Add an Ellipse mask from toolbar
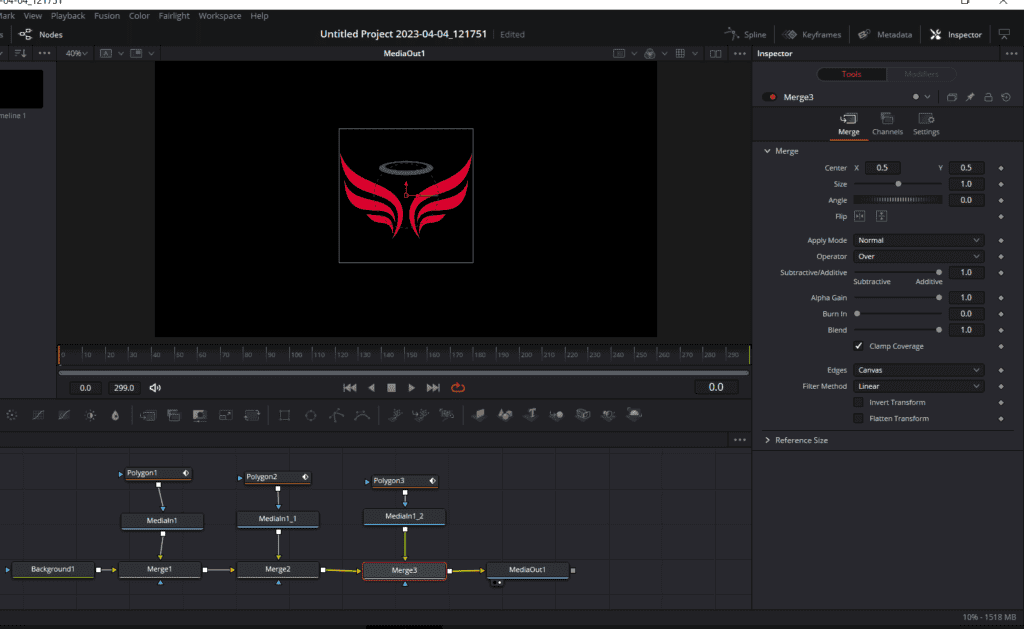Image resolution: width=1024 pixels, height=629 pixels. (311, 415)
